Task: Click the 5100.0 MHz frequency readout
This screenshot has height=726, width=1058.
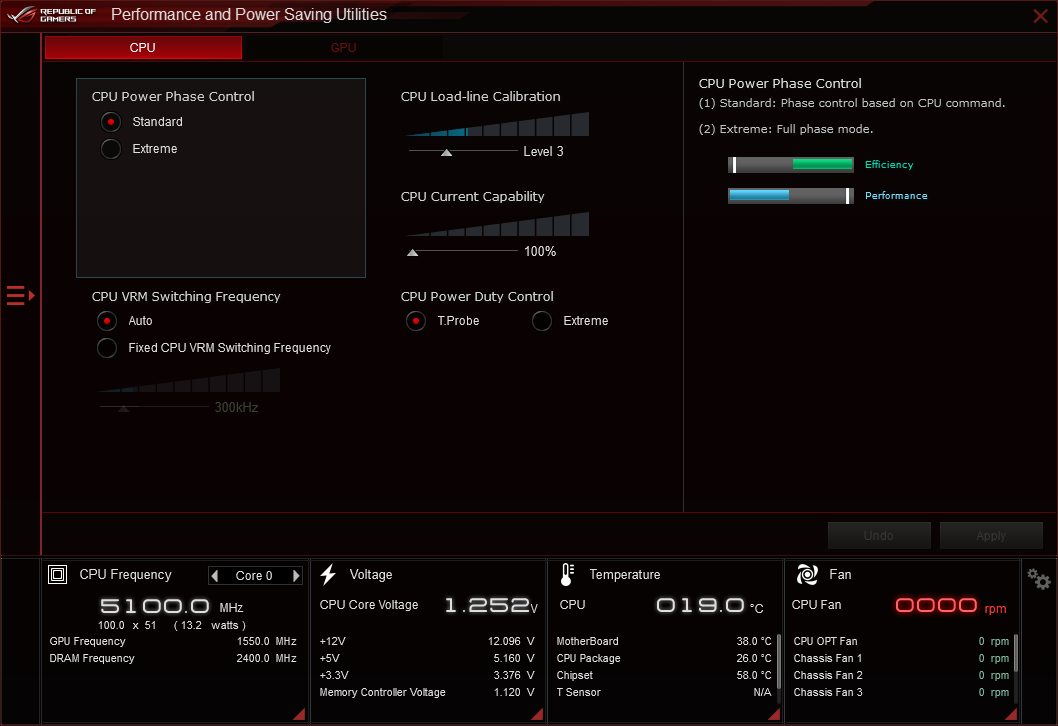Action: click(171, 606)
